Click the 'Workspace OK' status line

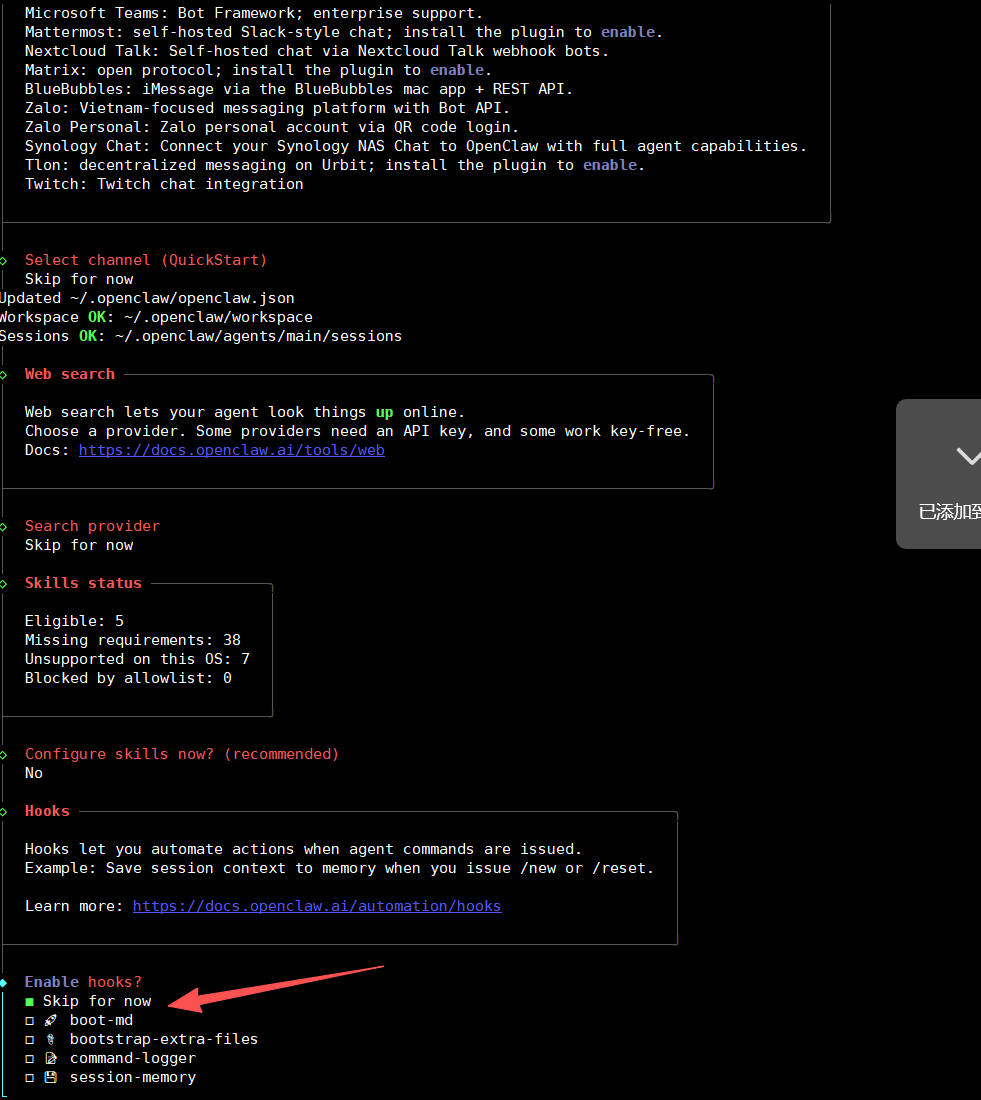coord(156,317)
